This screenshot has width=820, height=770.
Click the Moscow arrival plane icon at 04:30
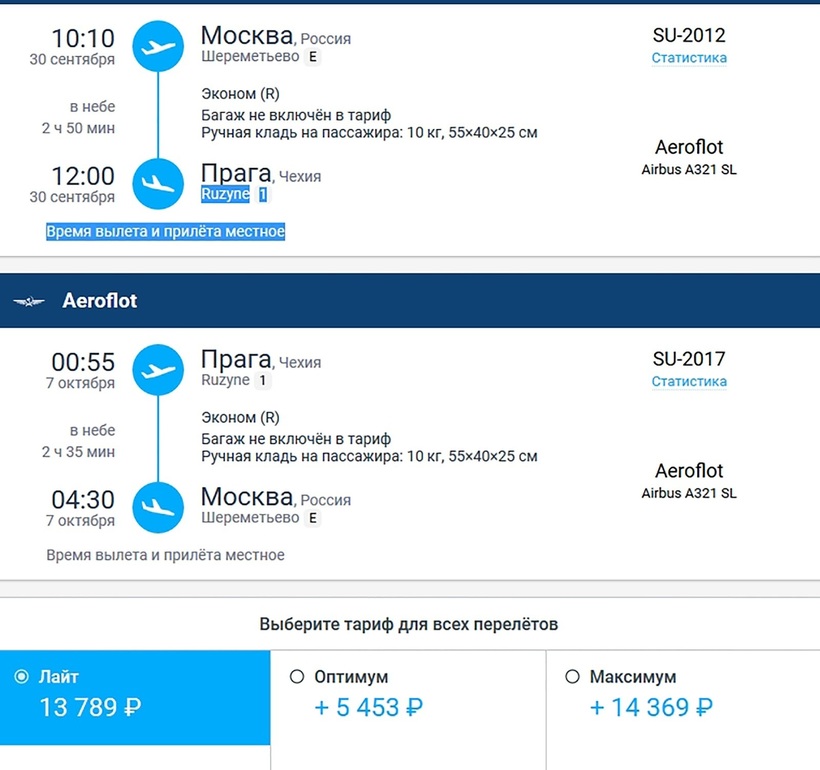click(158, 508)
